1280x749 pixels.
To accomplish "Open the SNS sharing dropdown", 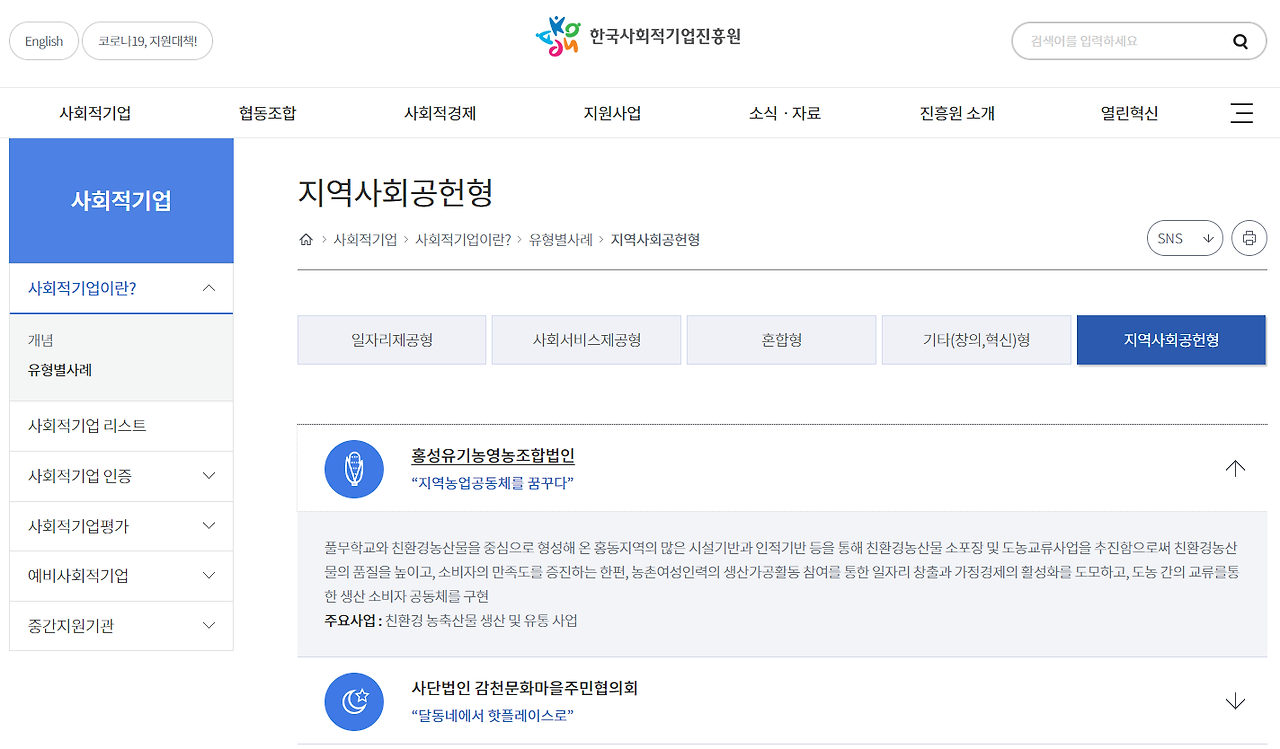I will click(1185, 238).
